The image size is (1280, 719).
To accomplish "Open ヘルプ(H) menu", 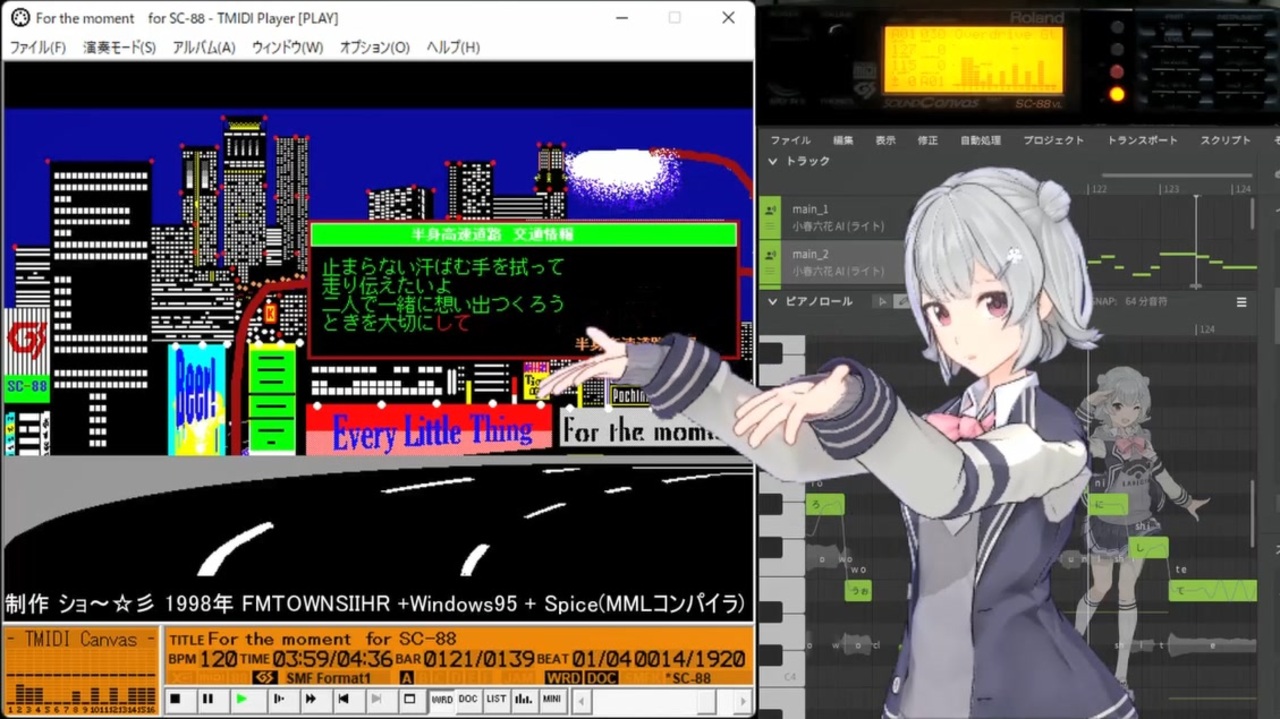I will point(452,47).
